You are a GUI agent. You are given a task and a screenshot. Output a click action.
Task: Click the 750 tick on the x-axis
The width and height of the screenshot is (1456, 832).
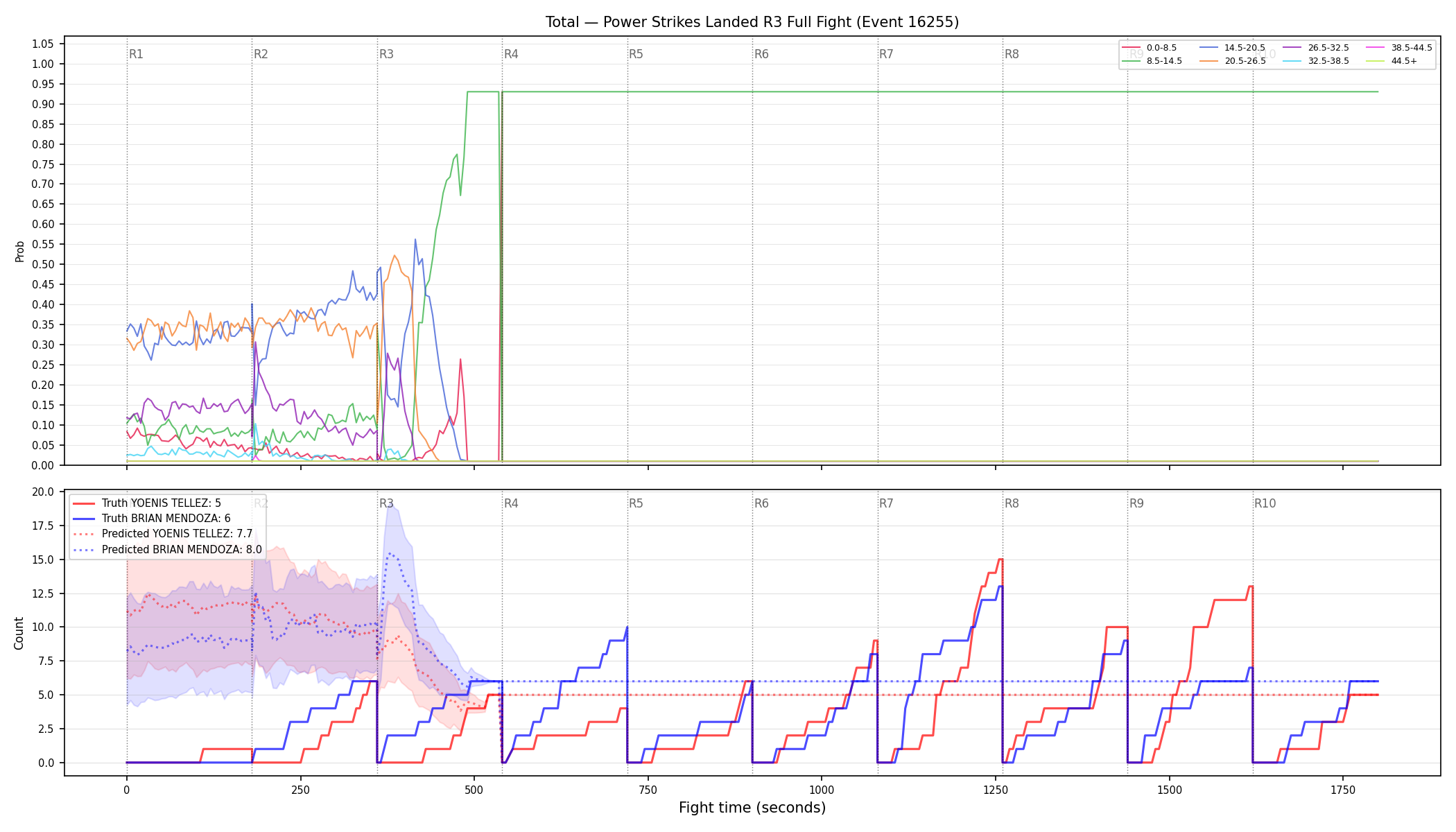[648, 790]
